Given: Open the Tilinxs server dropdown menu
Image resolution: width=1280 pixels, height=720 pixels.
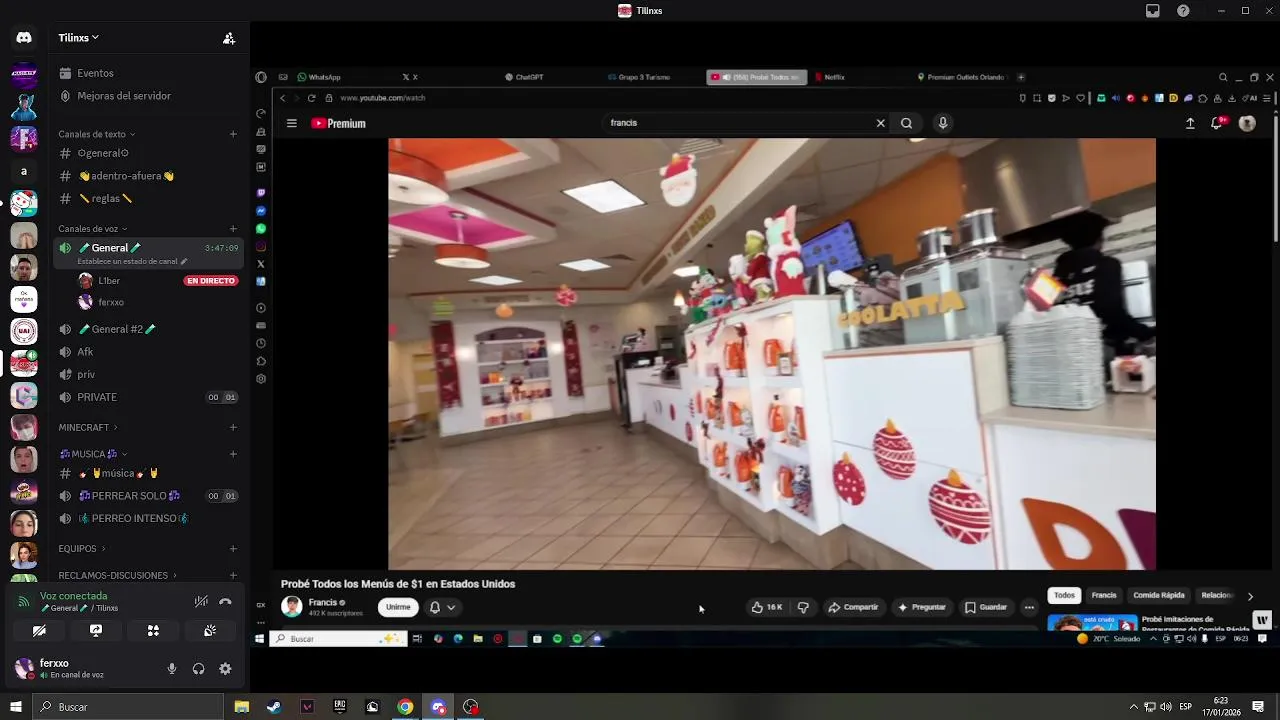Looking at the screenshot, I should click(x=79, y=38).
